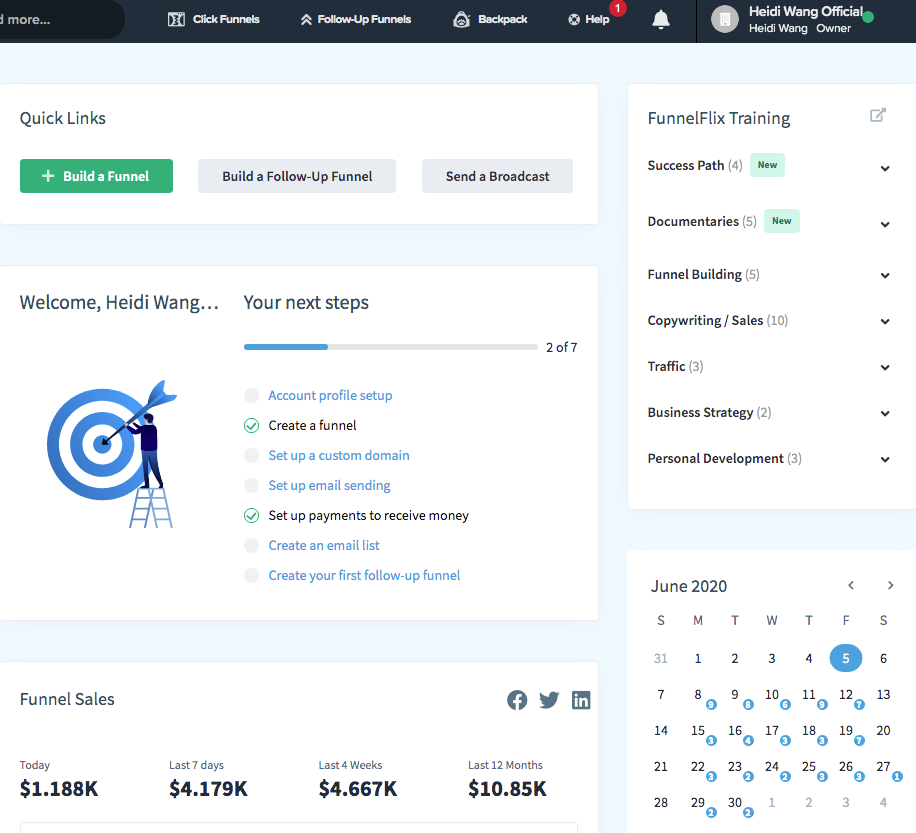916x833 pixels.
Task: Go to next month in calendar
Action: (890, 586)
